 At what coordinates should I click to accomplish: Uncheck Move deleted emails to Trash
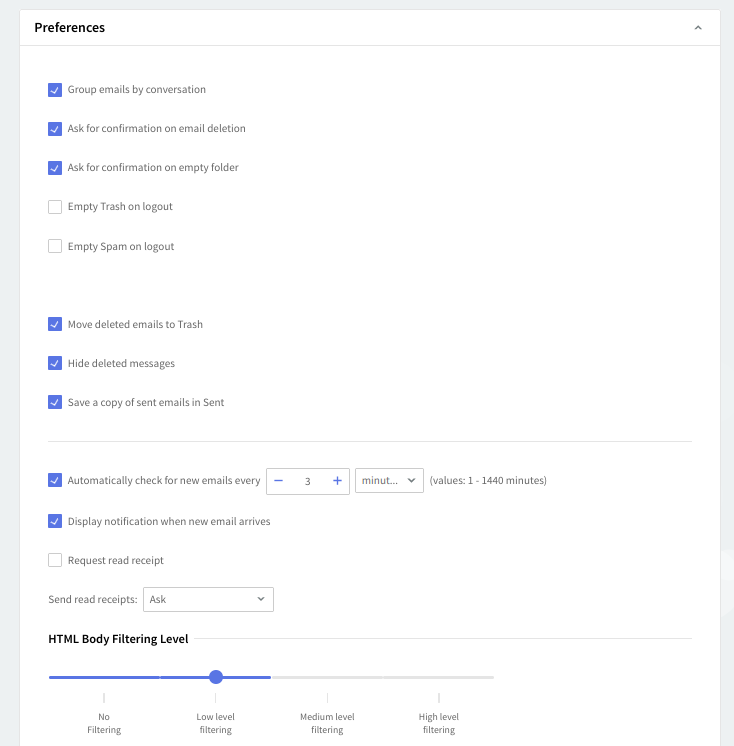coord(55,325)
